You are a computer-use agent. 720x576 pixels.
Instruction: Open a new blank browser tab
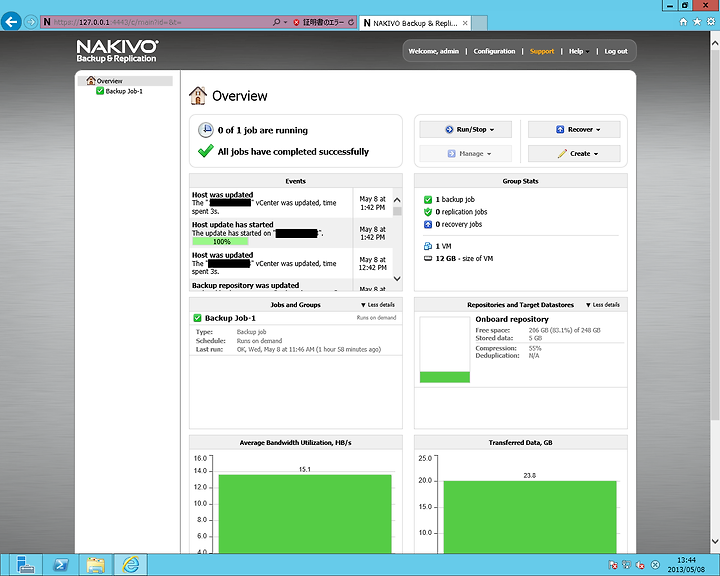pyautogui.click(x=479, y=23)
